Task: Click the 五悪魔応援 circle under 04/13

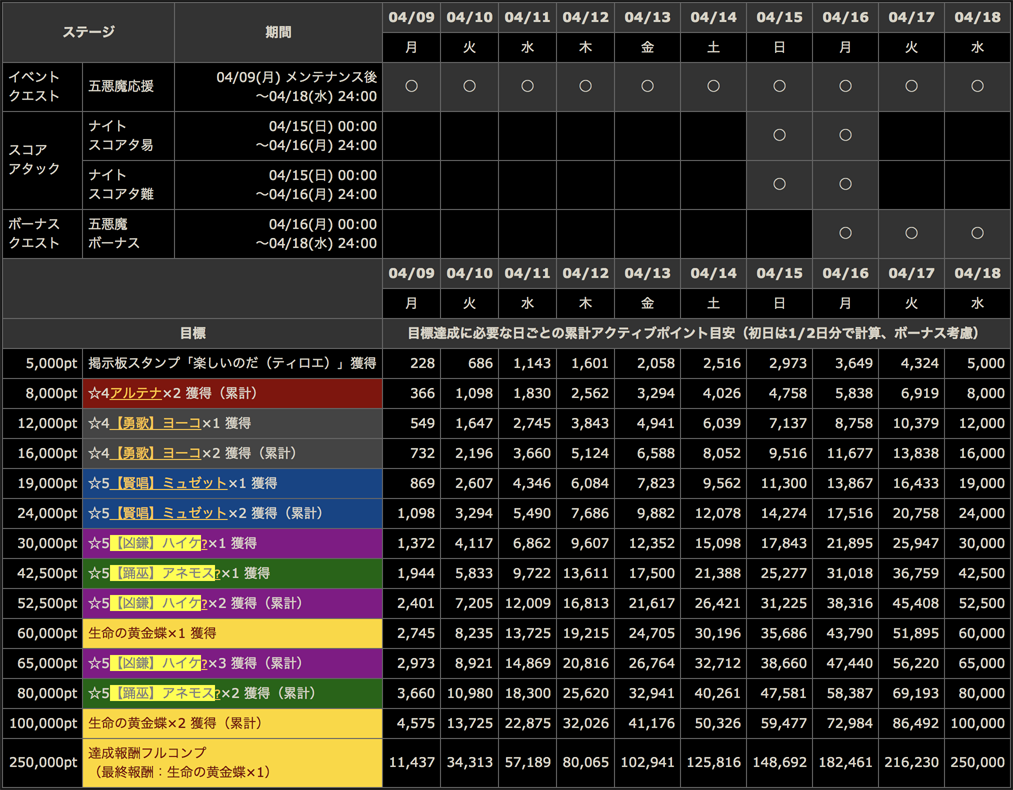Action: coord(647,87)
